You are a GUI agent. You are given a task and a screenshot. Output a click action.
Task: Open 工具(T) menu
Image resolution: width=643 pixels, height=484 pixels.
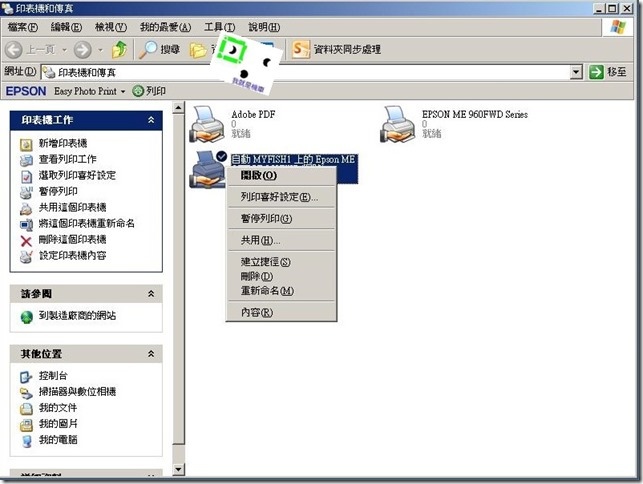(x=220, y=27)
